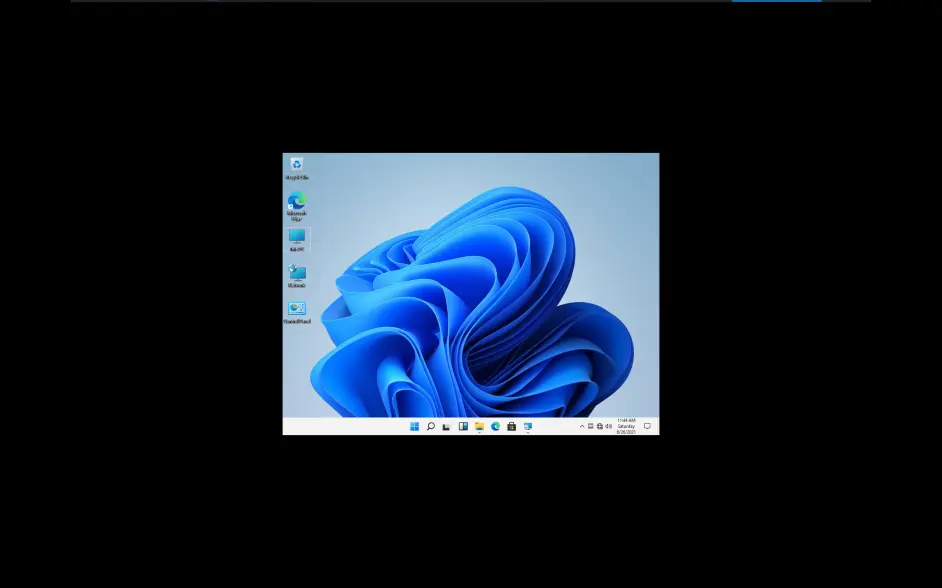The width and height of the screenshot is (942, 588).
Task: Select the This PC desktop icon
Action: click(297, 240)
